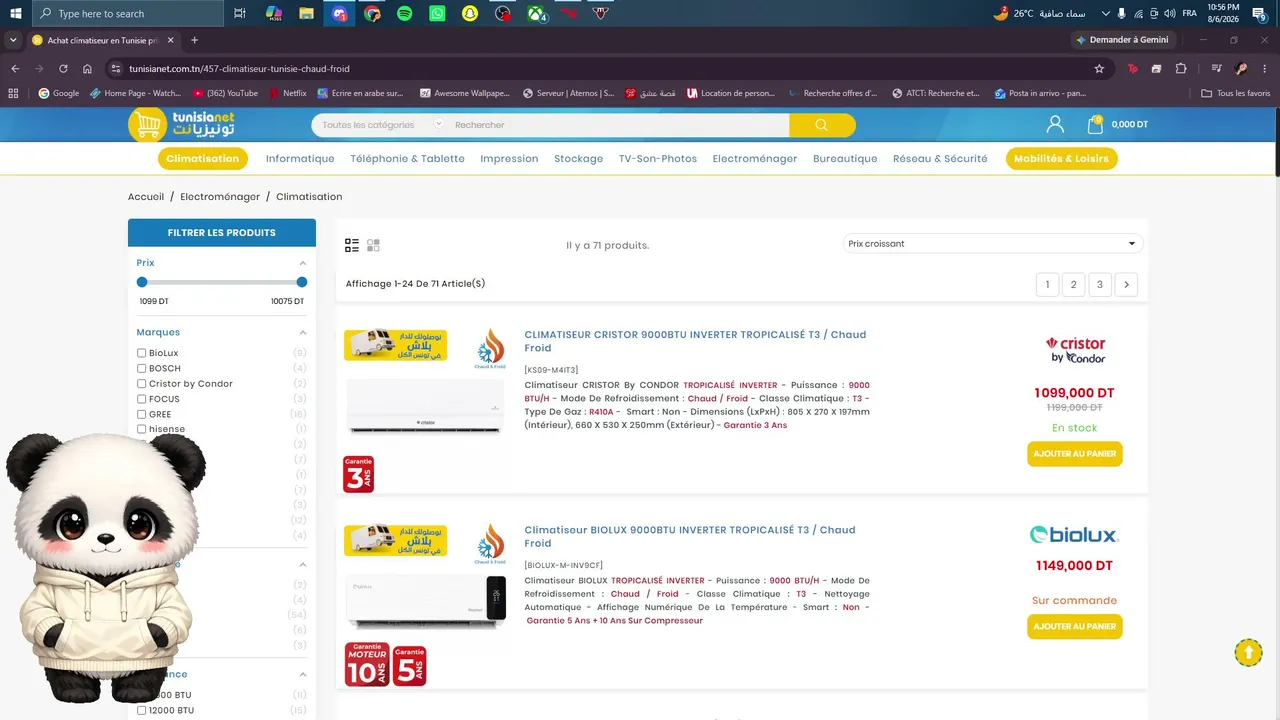1280x720 pixels.
Task: Collapse the Marques filter section
Action: (x=302, y=332)
